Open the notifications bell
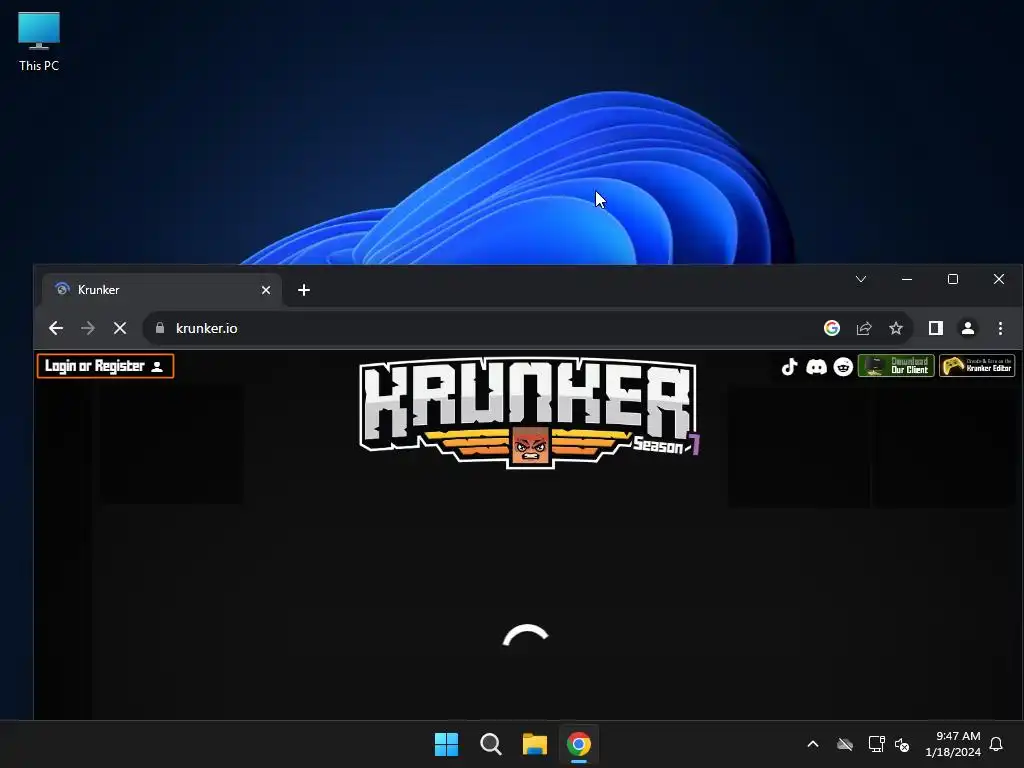 (x=996, y=744)
